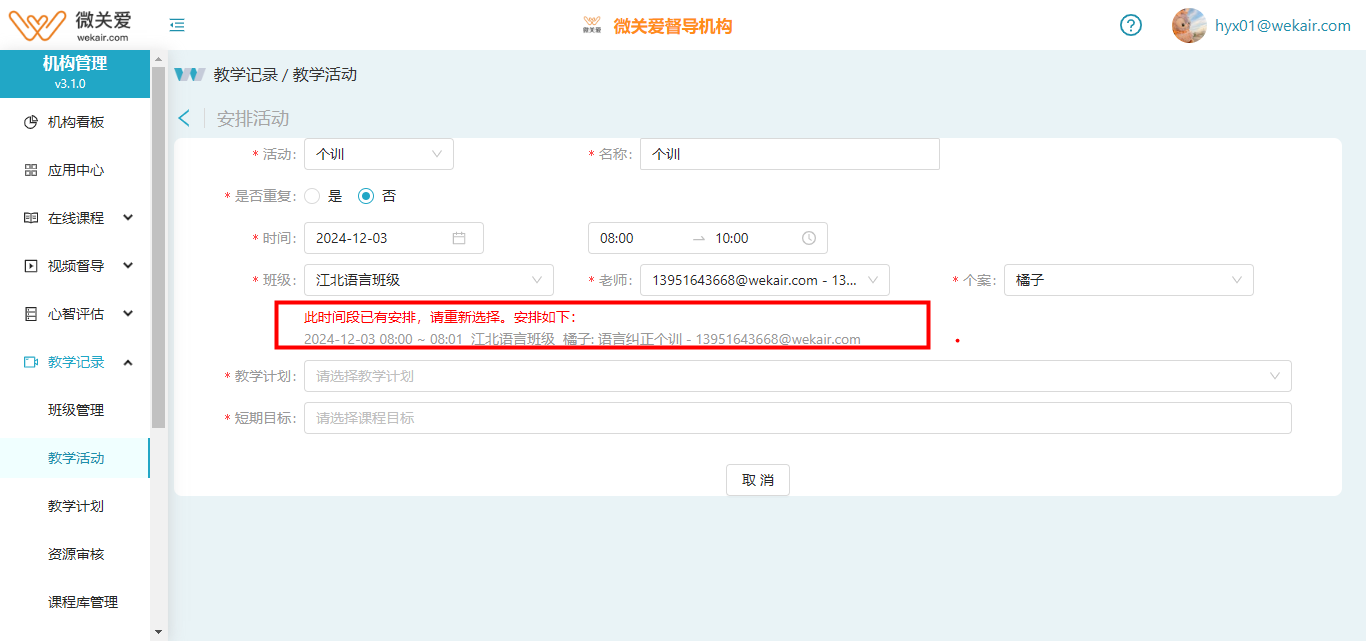Open the 活动 dropdown showing 个训
Screen dimensions: 1366x641
coord(378,154)
